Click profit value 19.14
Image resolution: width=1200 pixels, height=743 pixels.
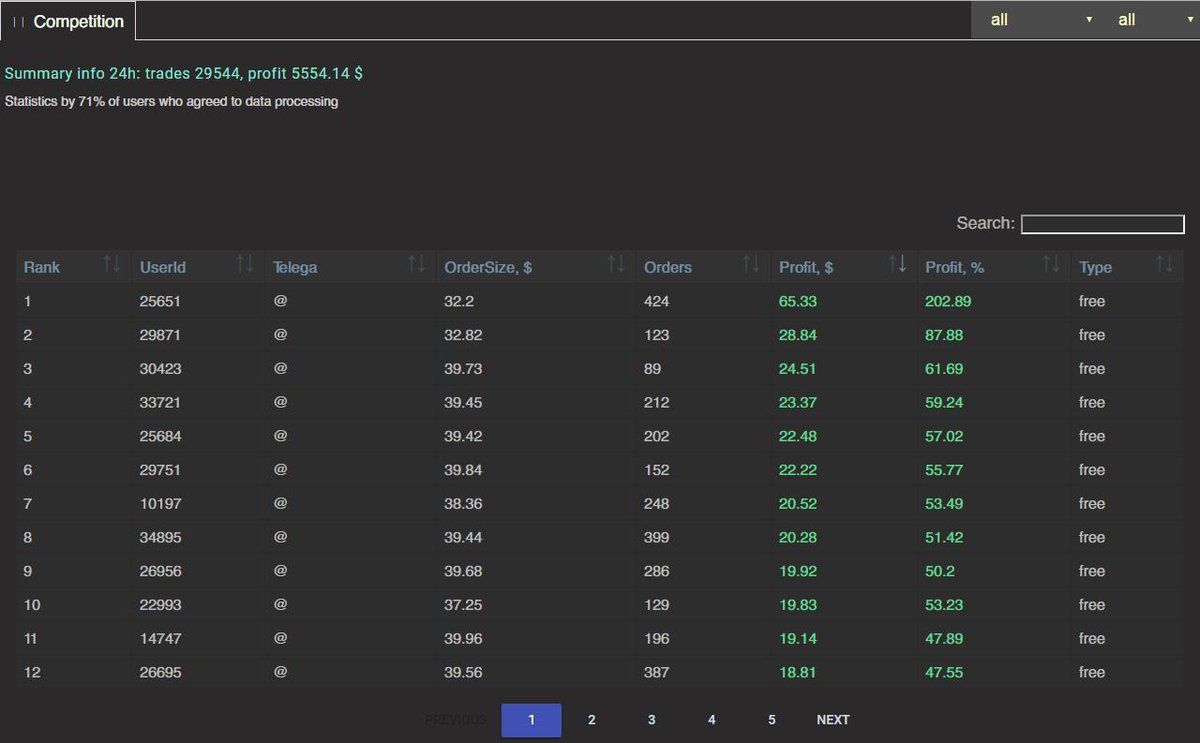click(x=798, y=638)
